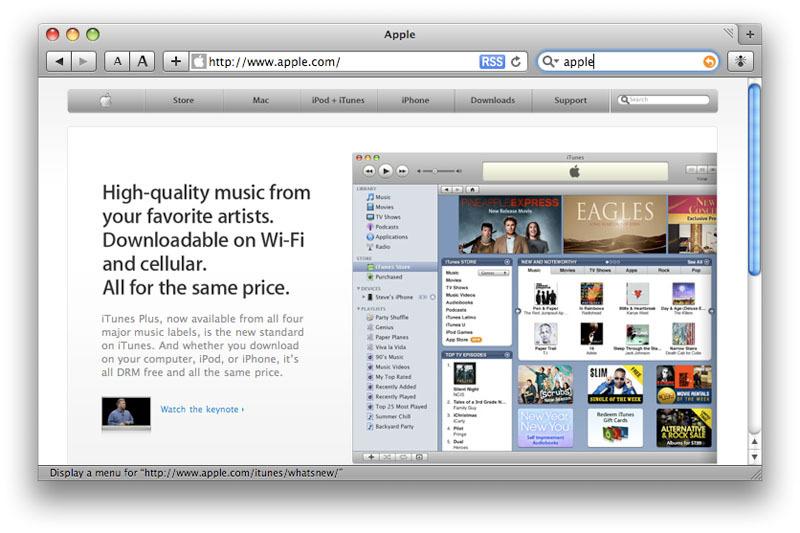
Task: Go forward using Safari's forward arrow
Action: (83, 62)
